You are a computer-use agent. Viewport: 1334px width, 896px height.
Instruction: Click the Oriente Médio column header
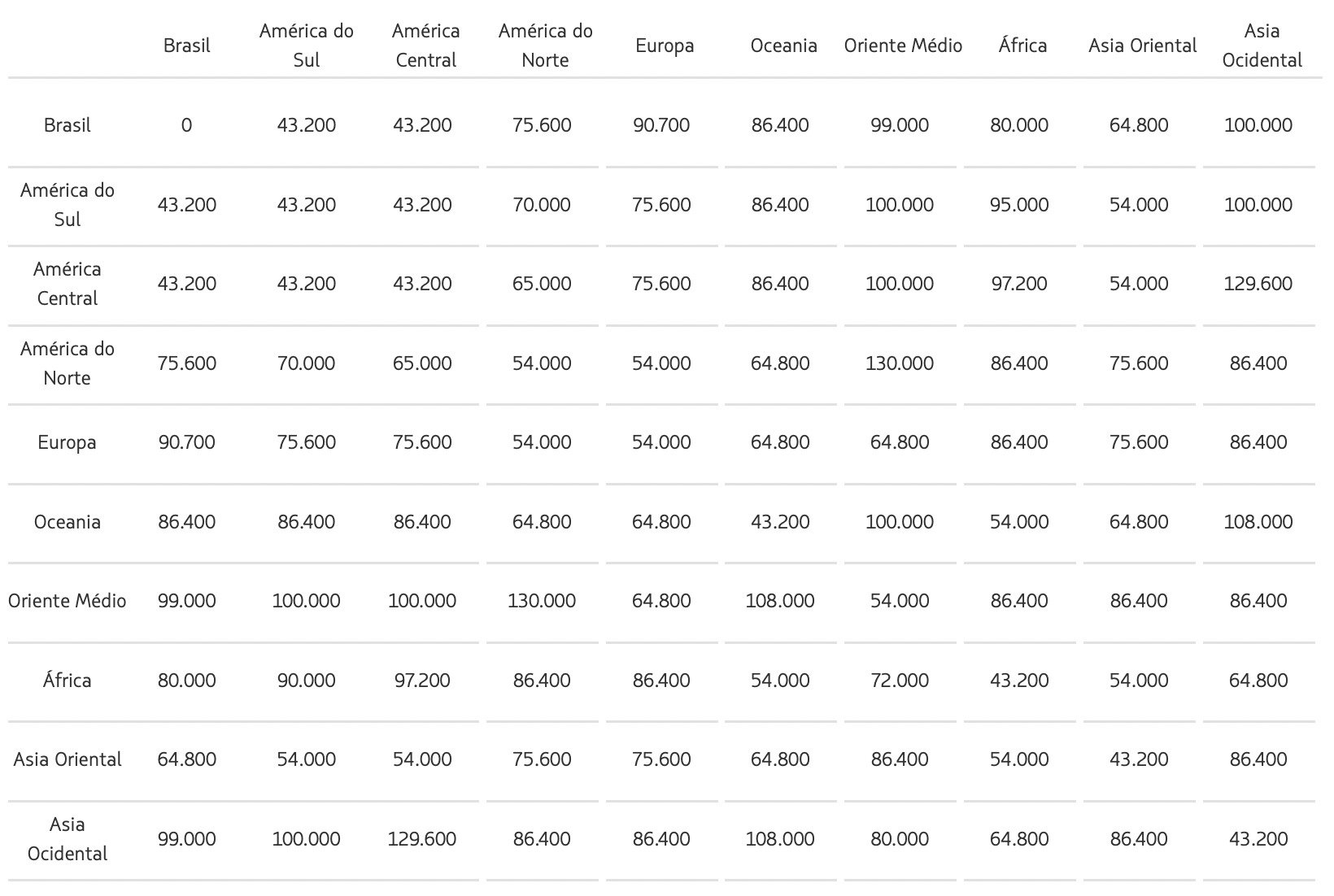pyautogui.click(x=903, y=46)
